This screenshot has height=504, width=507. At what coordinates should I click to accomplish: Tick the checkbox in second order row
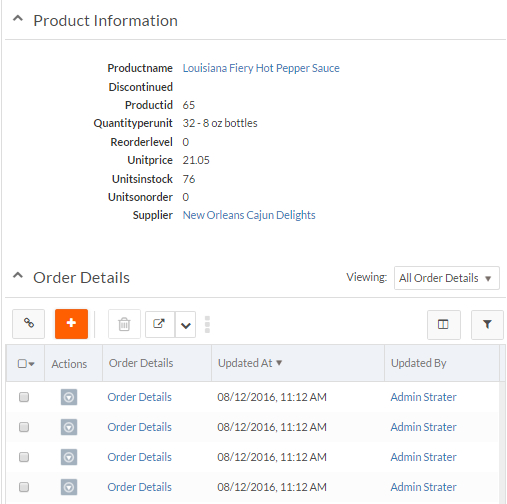pos(24,427)
